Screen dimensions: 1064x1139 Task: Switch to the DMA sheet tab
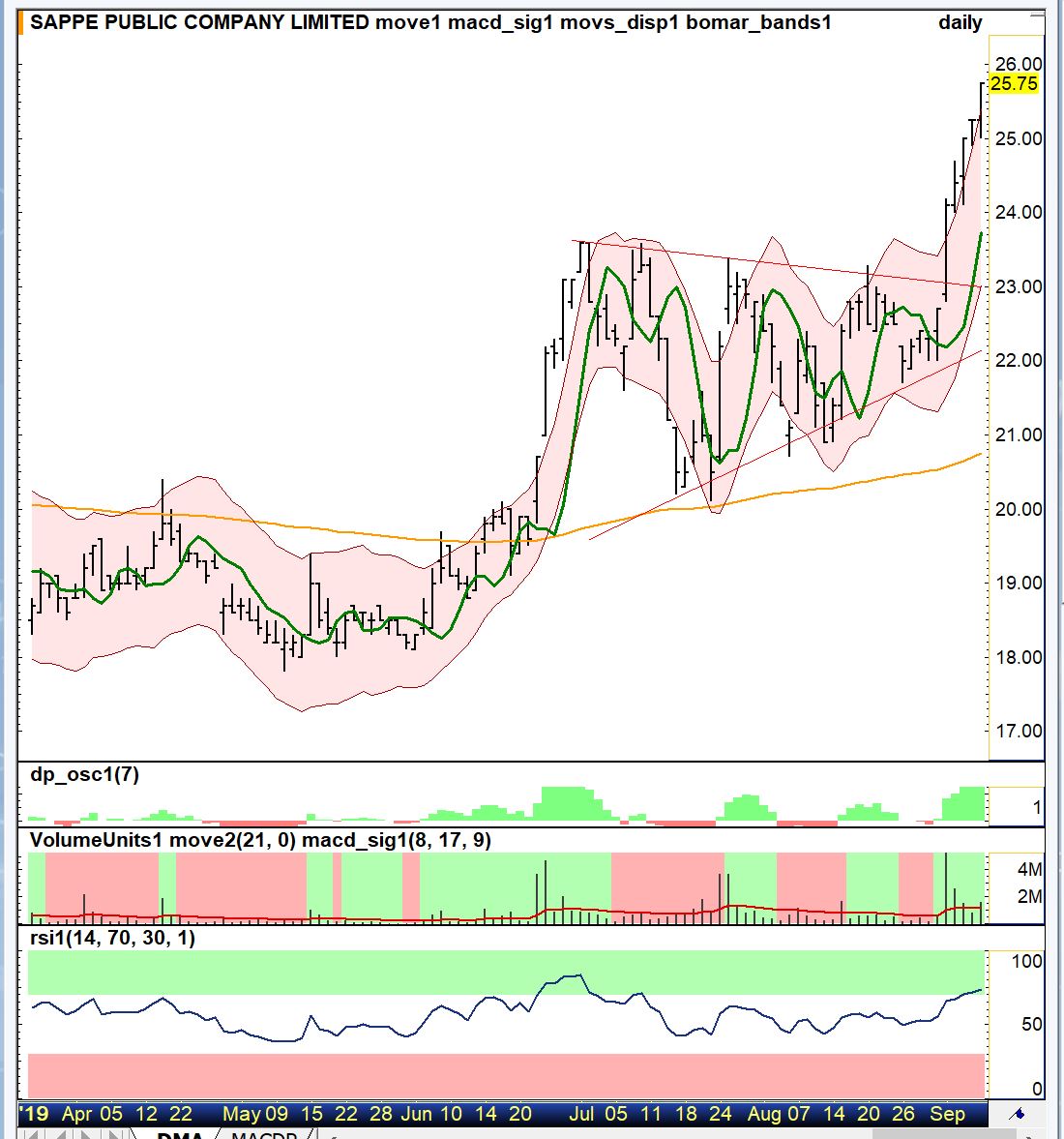[x=180, y=1134]
